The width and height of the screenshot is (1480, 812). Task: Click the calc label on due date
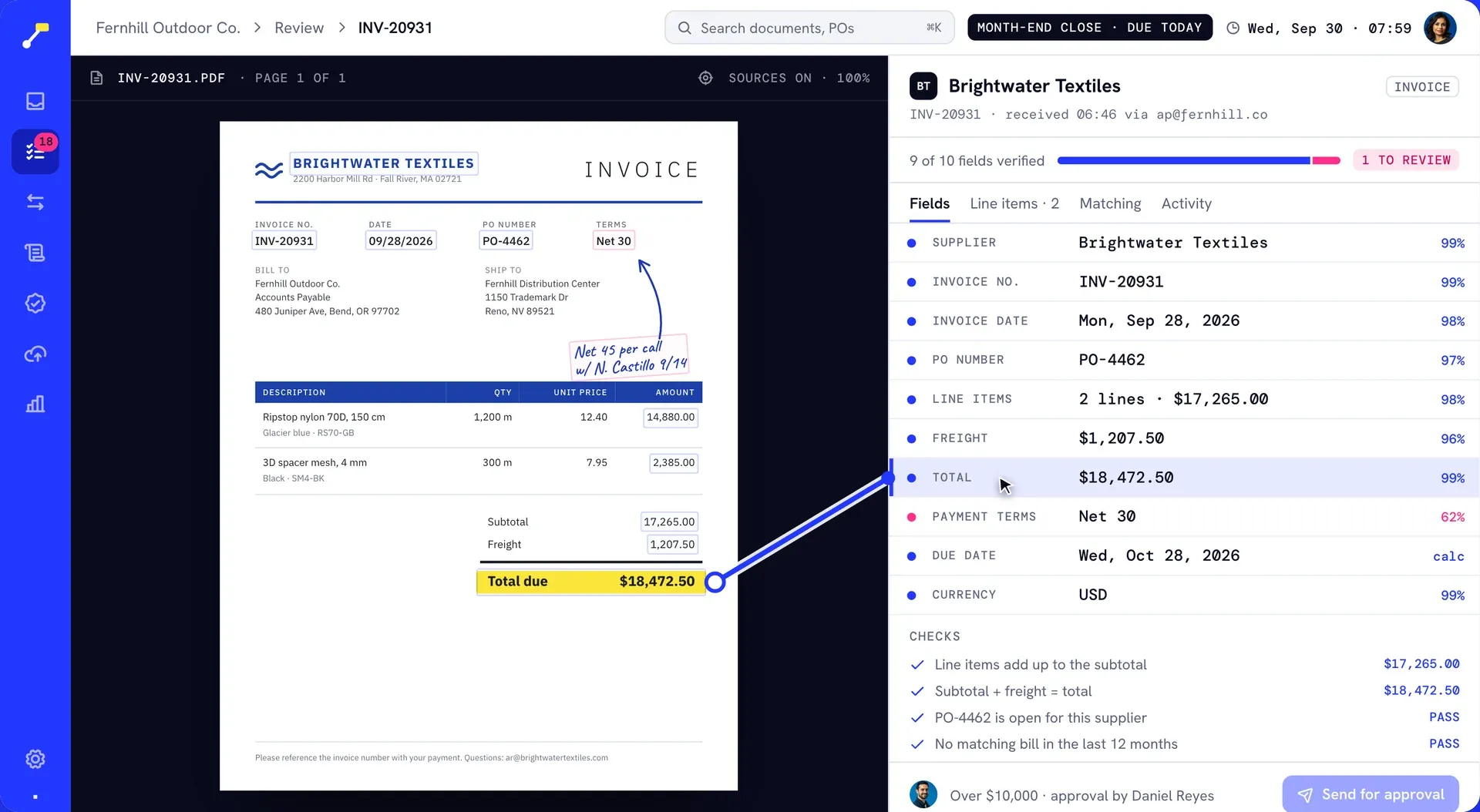click(x=1448, y=556)
